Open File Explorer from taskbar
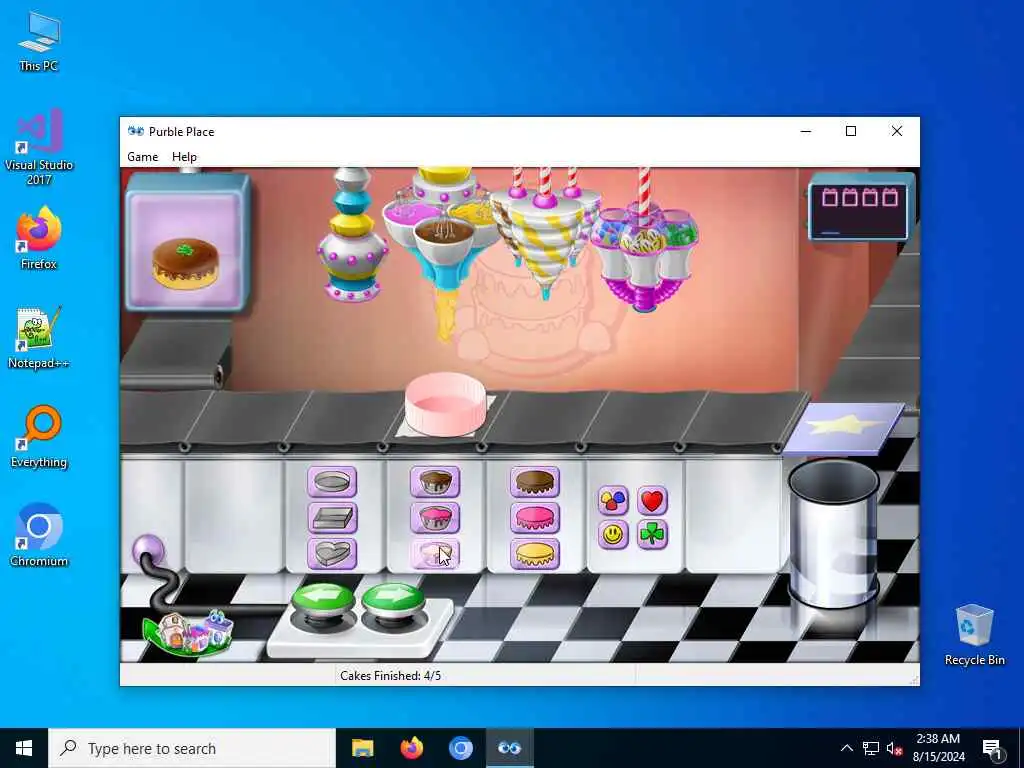 (362, 748)
